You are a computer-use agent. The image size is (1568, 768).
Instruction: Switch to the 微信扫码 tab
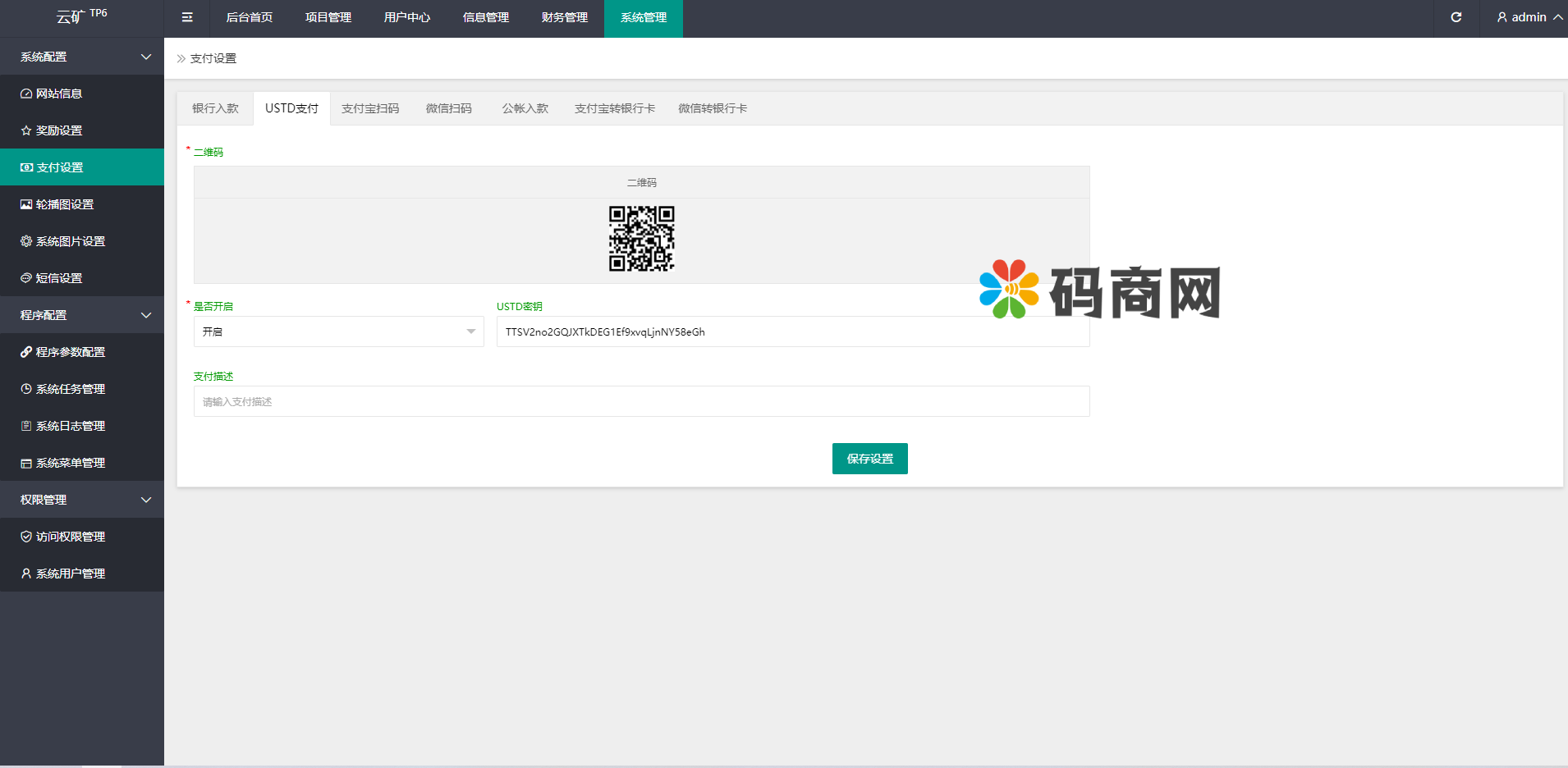(x=450, y=107)
